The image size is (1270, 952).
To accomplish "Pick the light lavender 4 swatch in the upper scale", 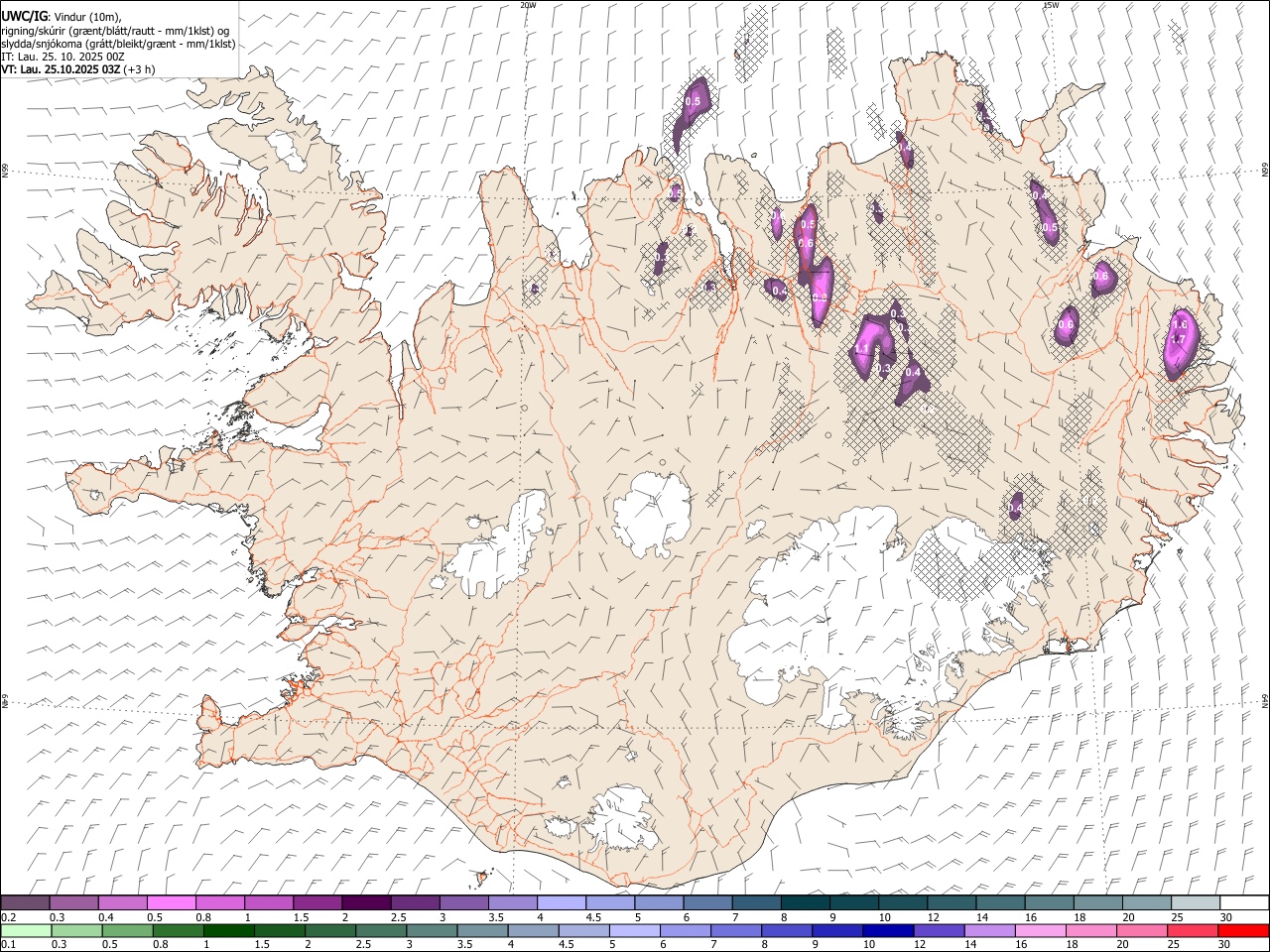I will coord(562,903).
